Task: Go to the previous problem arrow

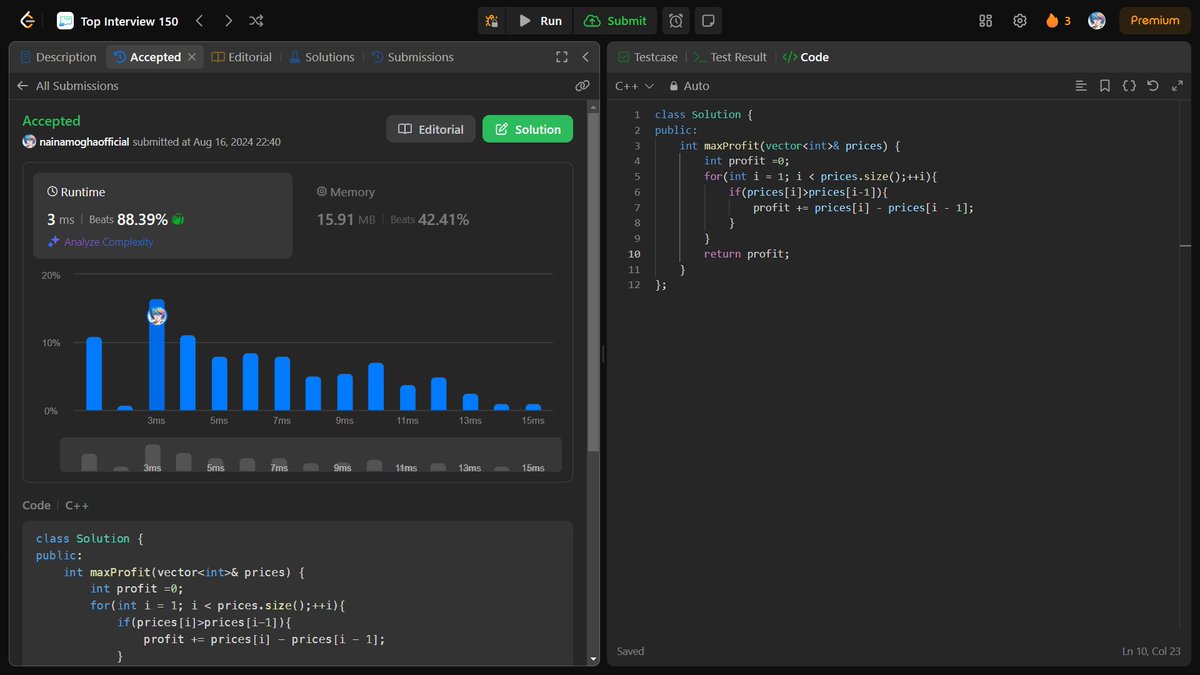Action: point(199,20)
